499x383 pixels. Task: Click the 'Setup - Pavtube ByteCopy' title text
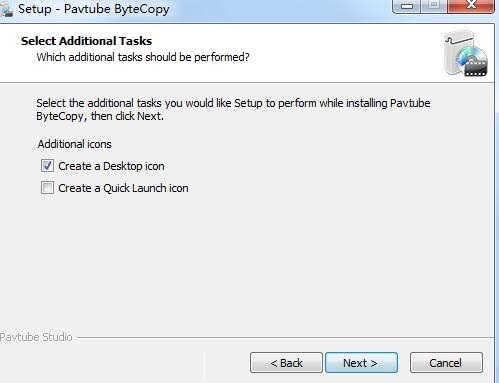pos(94,9)
